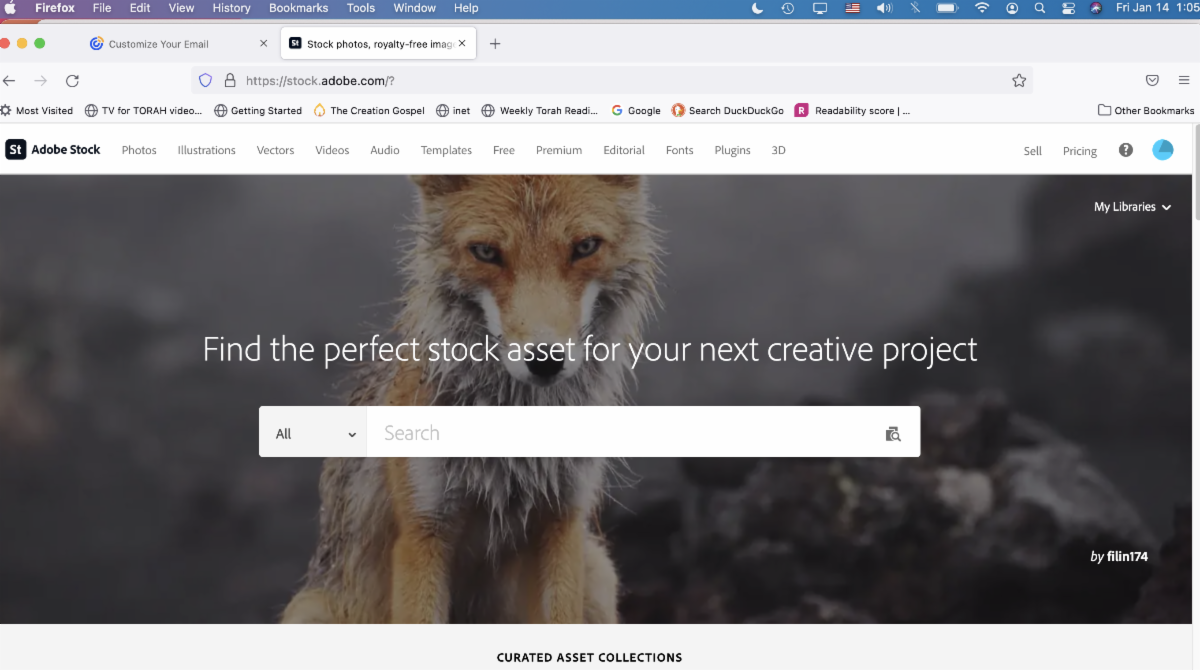
Task: Click the visual search camera icon
Action: pyautogui.click(x=893, y=433)
